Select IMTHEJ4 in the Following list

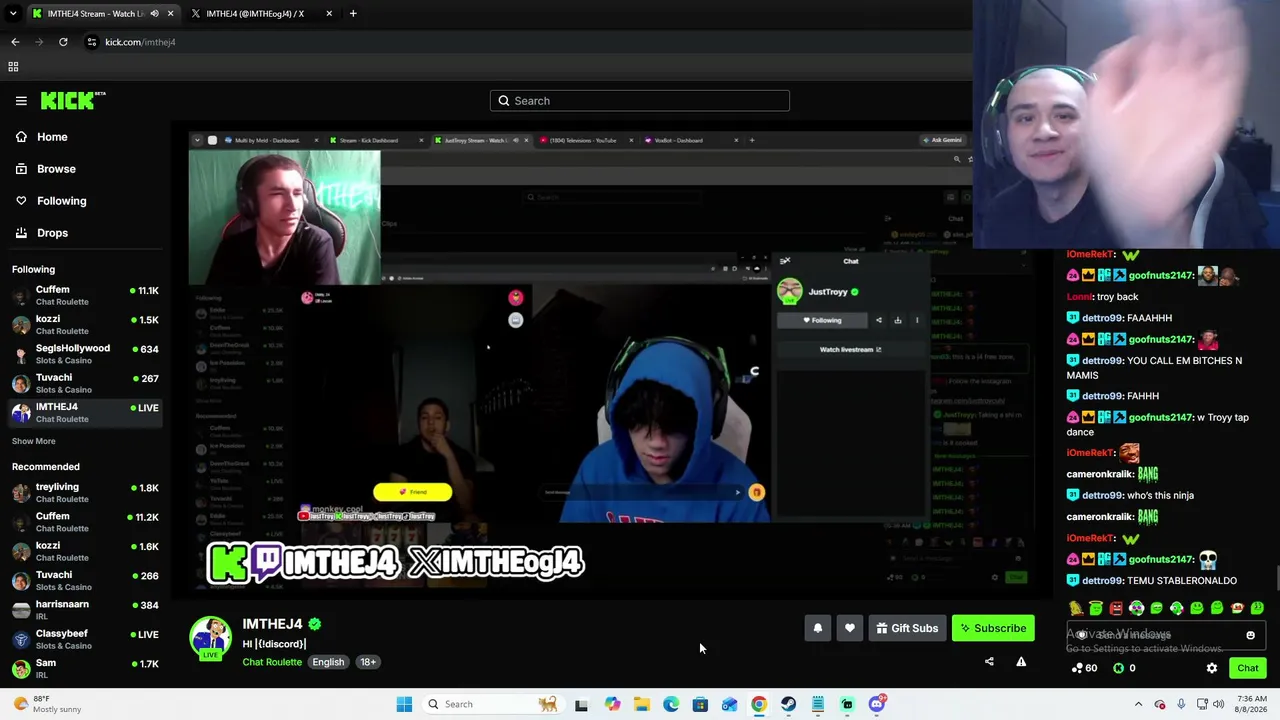pyautogui.click(x=85, y=413)
